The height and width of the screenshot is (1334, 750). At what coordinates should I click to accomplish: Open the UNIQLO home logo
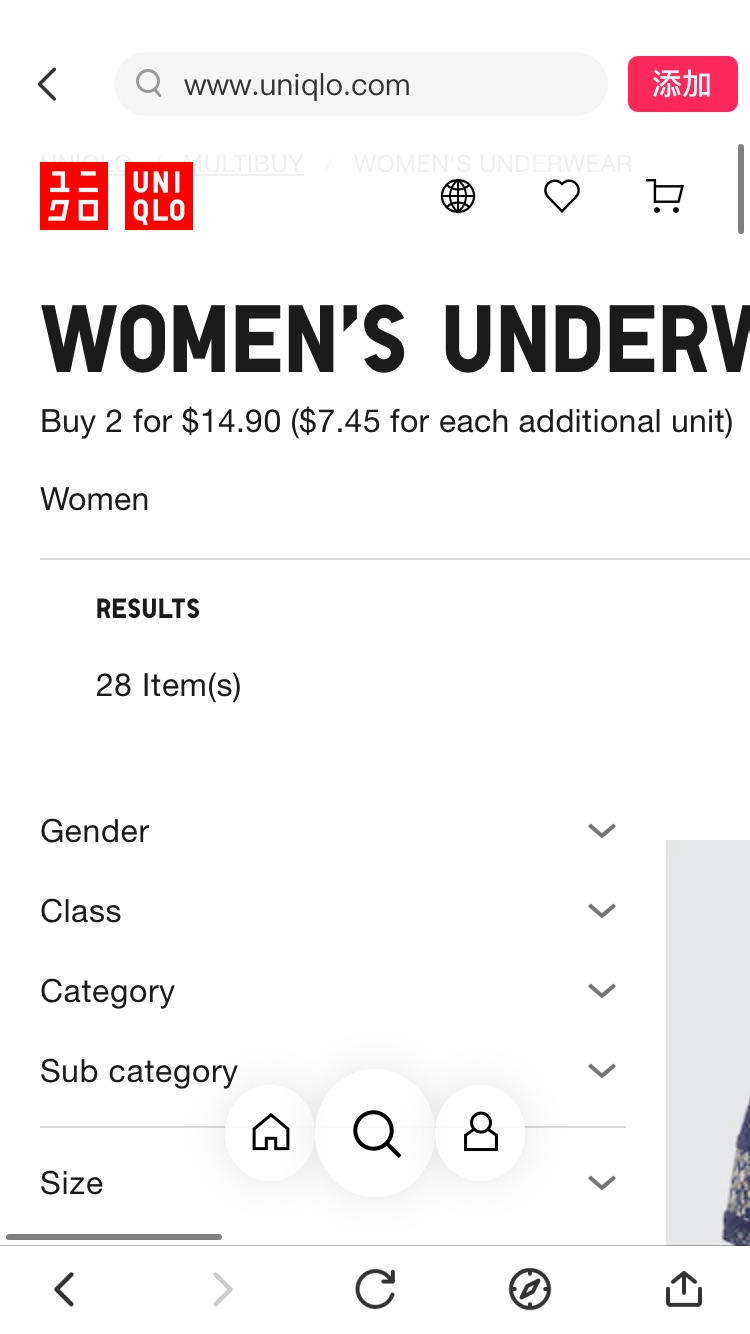tap(115, 196)
